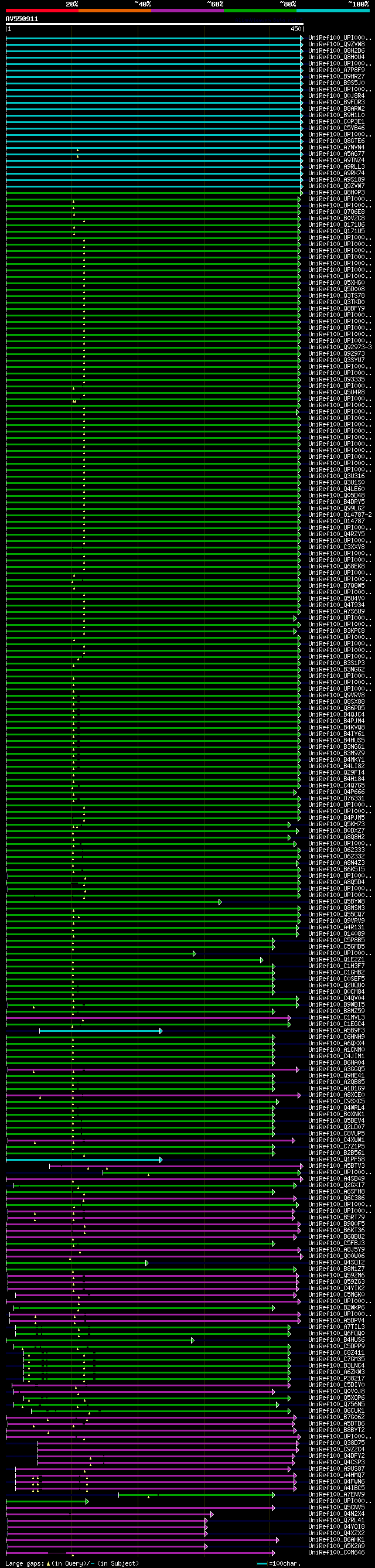Select hit label UniRef100_C4YIK2
Image resolution: width=375 pixels, height=1568 pixels.
pos(337,1289)
